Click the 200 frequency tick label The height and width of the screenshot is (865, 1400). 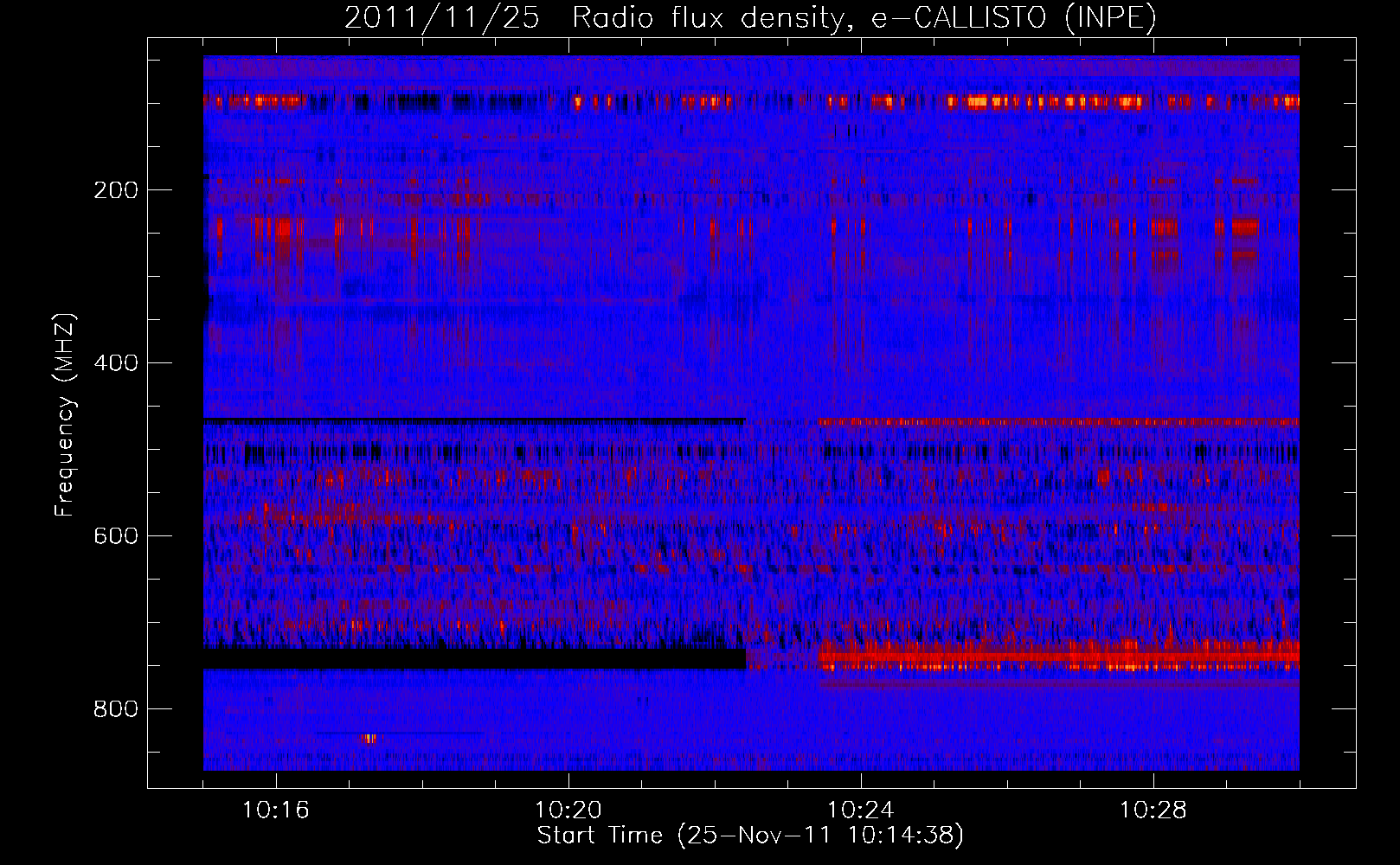tap(116, 190)
